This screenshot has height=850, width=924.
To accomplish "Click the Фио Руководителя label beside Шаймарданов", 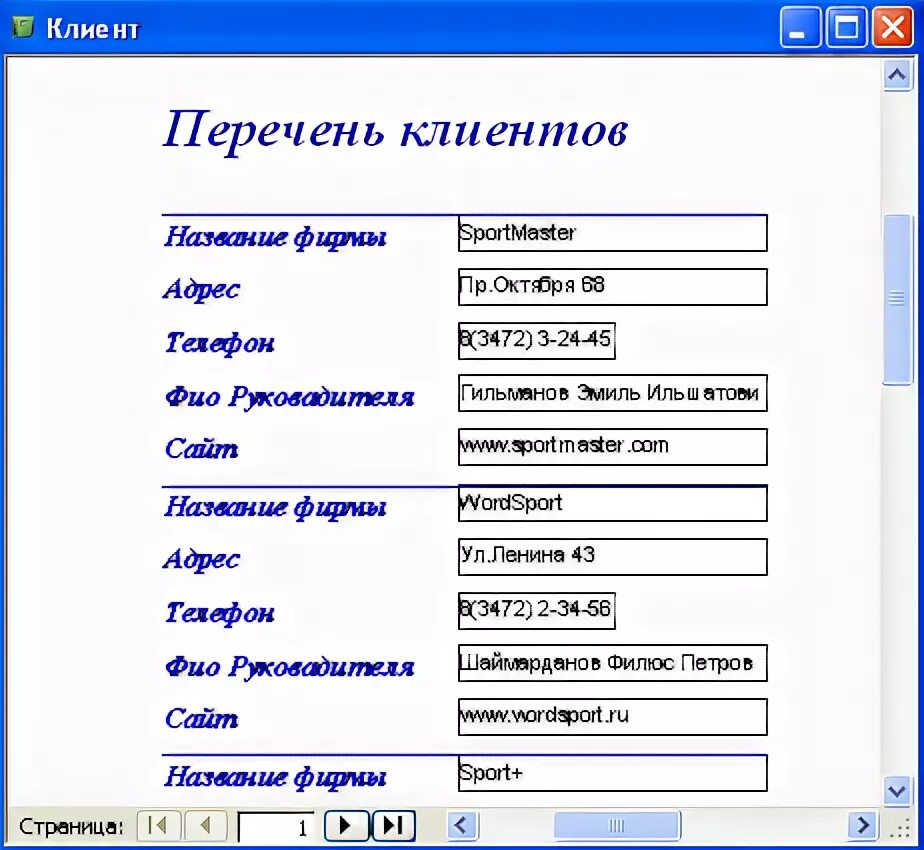I will click(289, 667).
